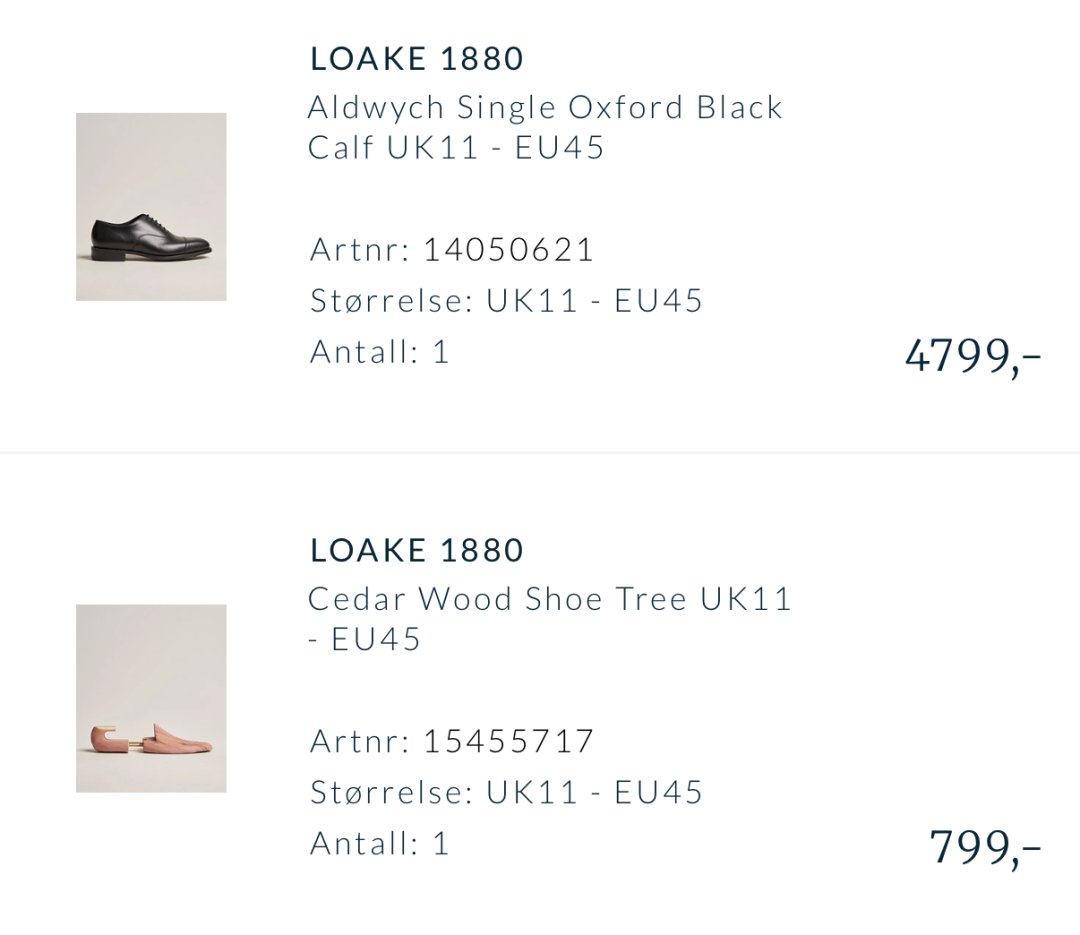Click Antall quantity for the Oxford shoe
Viewport: 1080px width, 935px height.
click(x=380, y=352)
